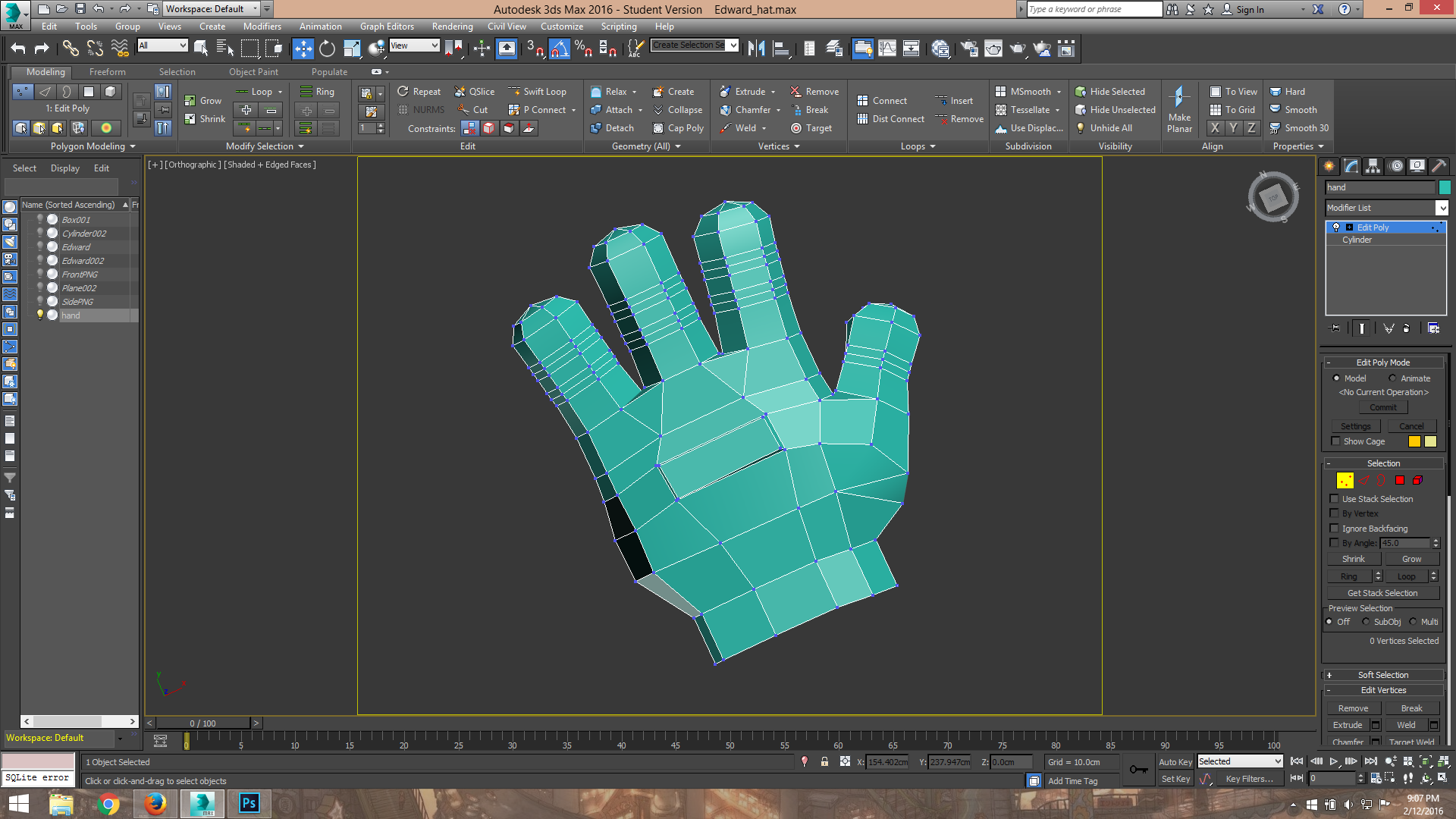
Task: Toggle the selection lock icon
Action: click(824, 761)
